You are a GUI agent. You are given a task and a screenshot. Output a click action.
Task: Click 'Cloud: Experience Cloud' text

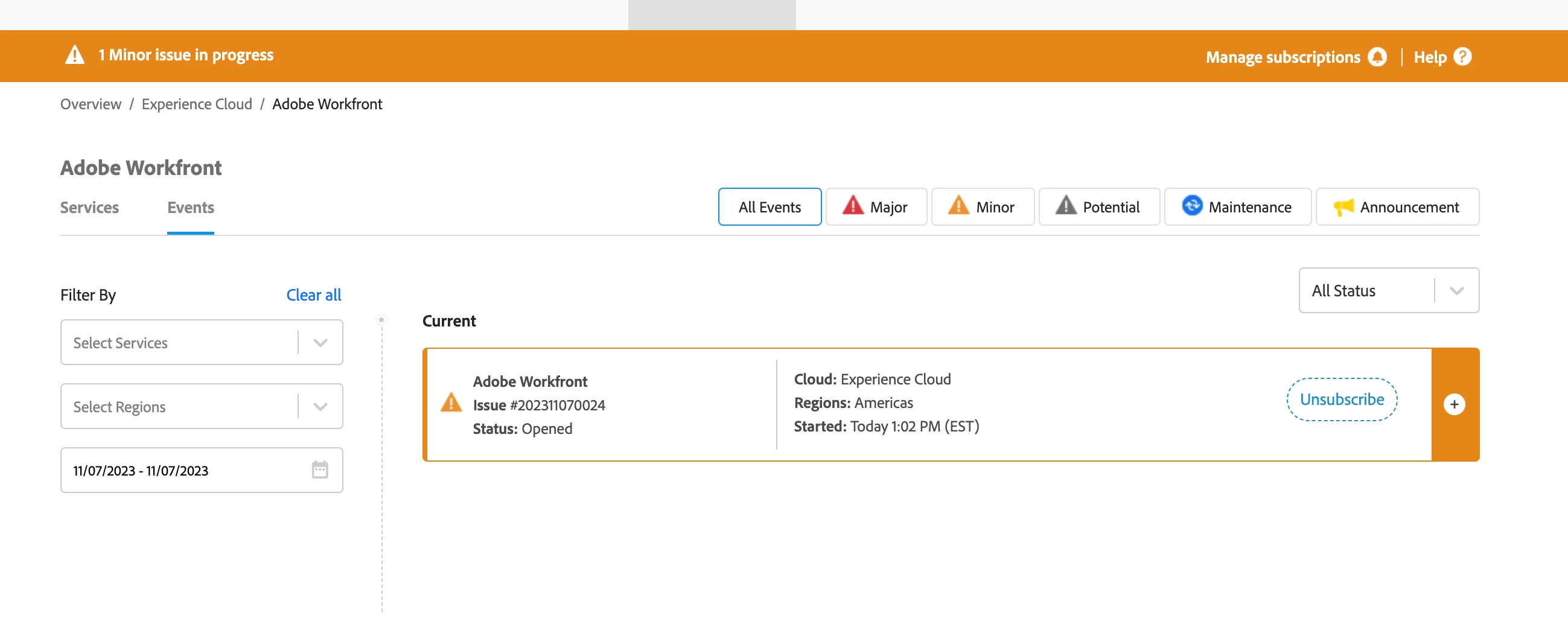tap(872, 378)
